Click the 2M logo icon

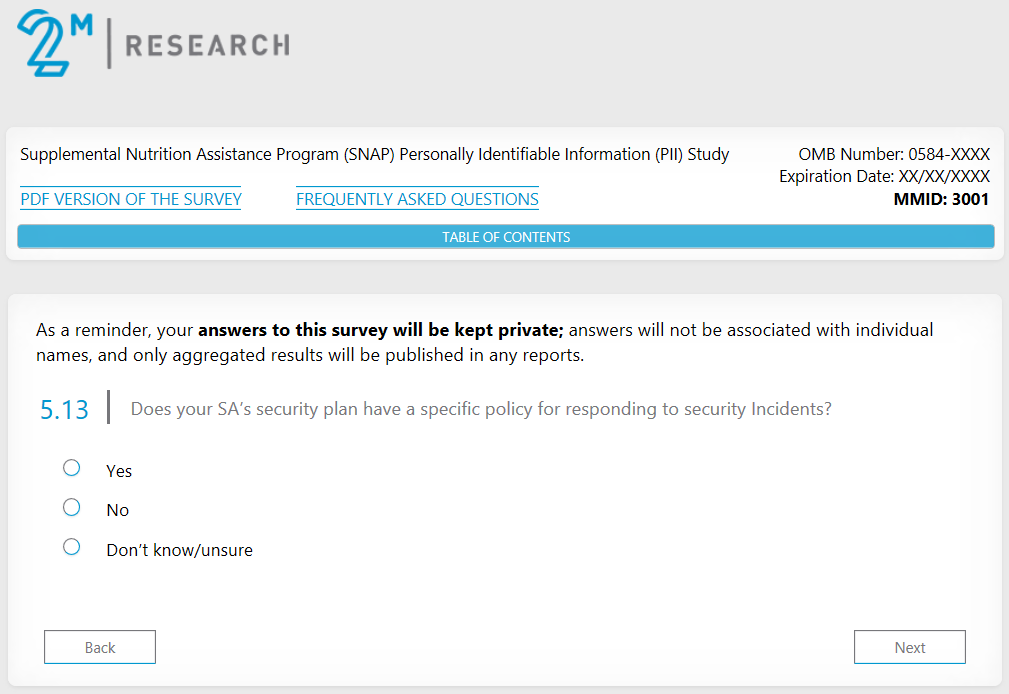tap(52, 43)
